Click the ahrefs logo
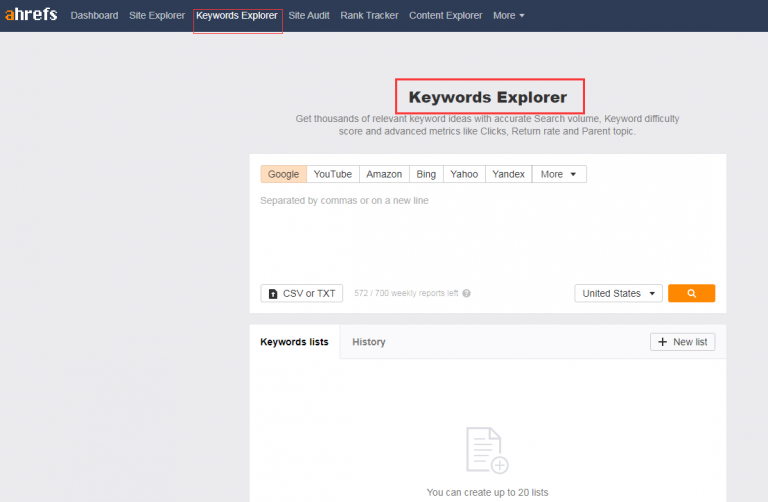Image resolution: width=768 pixels, height=502 pixels. point(31,14)
